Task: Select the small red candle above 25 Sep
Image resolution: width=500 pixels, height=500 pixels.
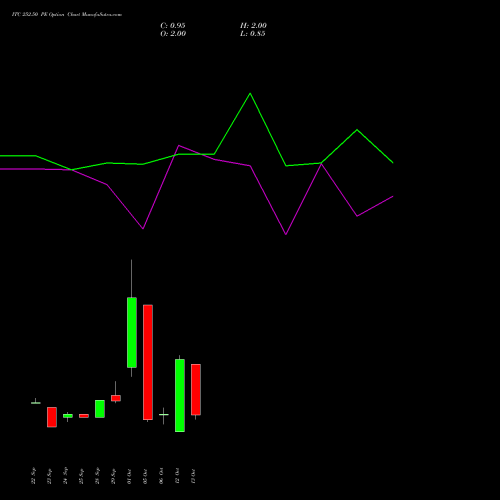Action: click(84, 416)
